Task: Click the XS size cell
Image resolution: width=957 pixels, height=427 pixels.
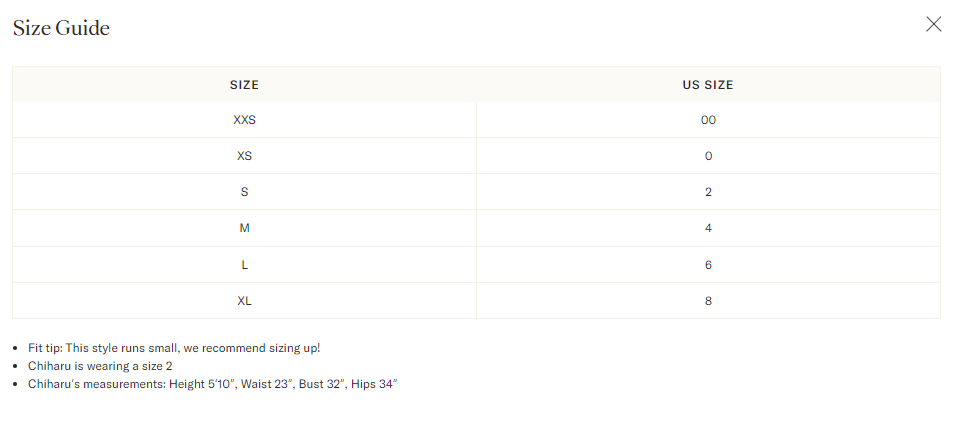Action: pyautogui.click(x=244, y=156)
